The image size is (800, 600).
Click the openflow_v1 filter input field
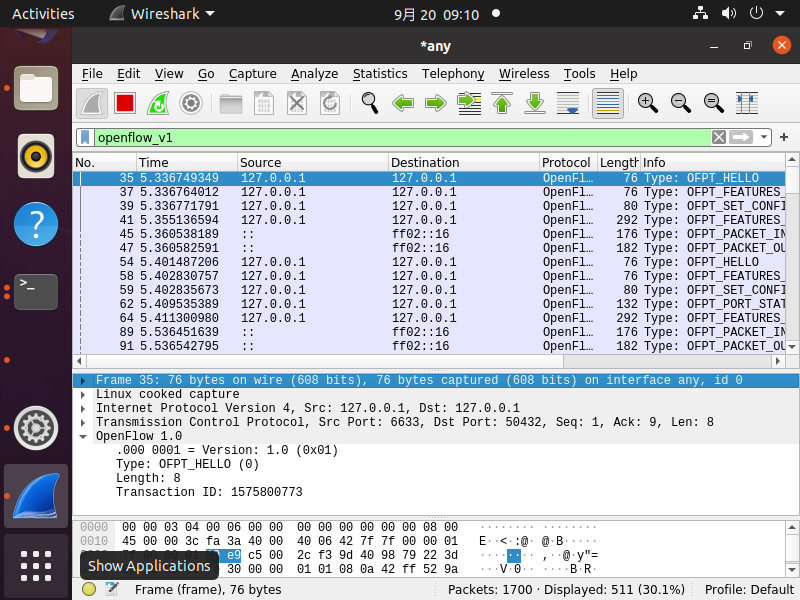(x=402, y=137)
